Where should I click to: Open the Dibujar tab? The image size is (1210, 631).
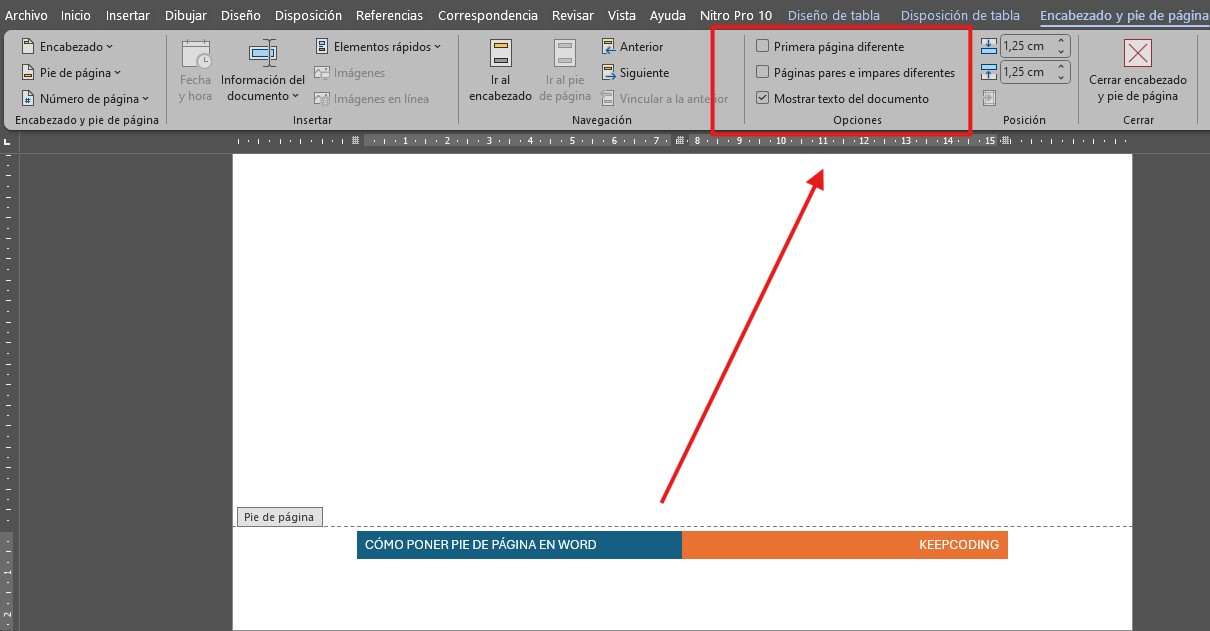(186, 15)
